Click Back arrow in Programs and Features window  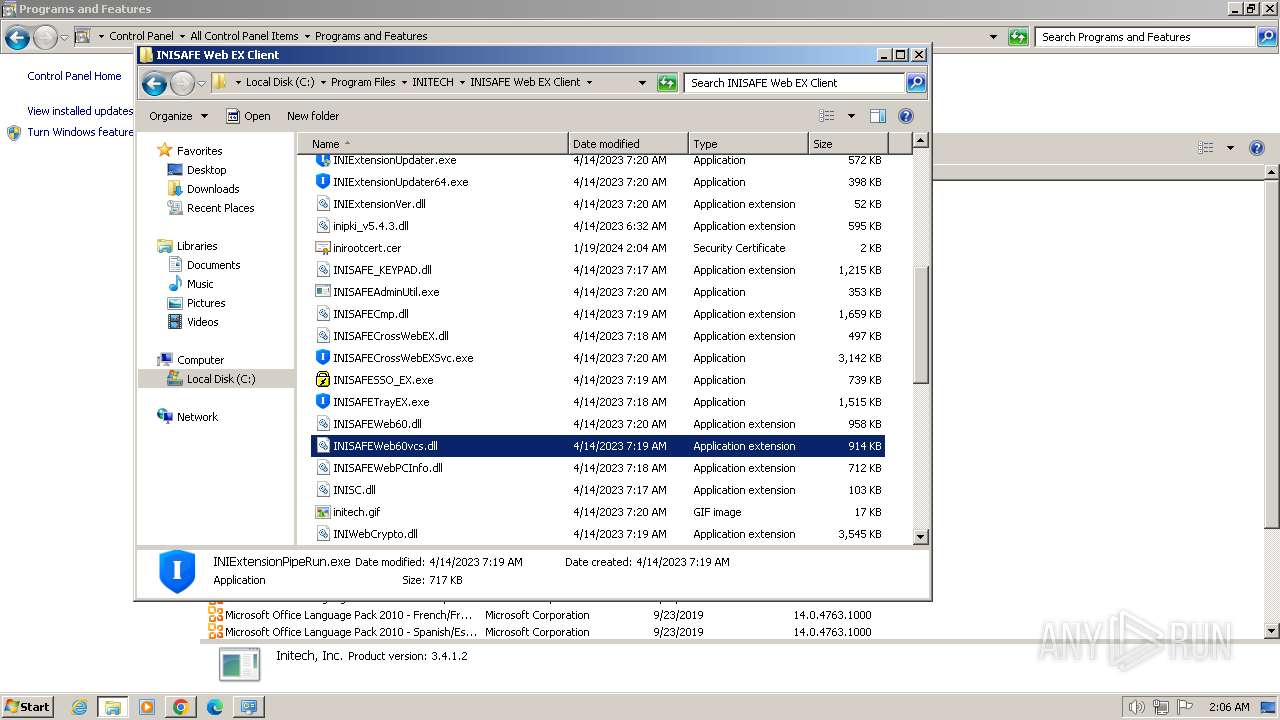[16, 38]
